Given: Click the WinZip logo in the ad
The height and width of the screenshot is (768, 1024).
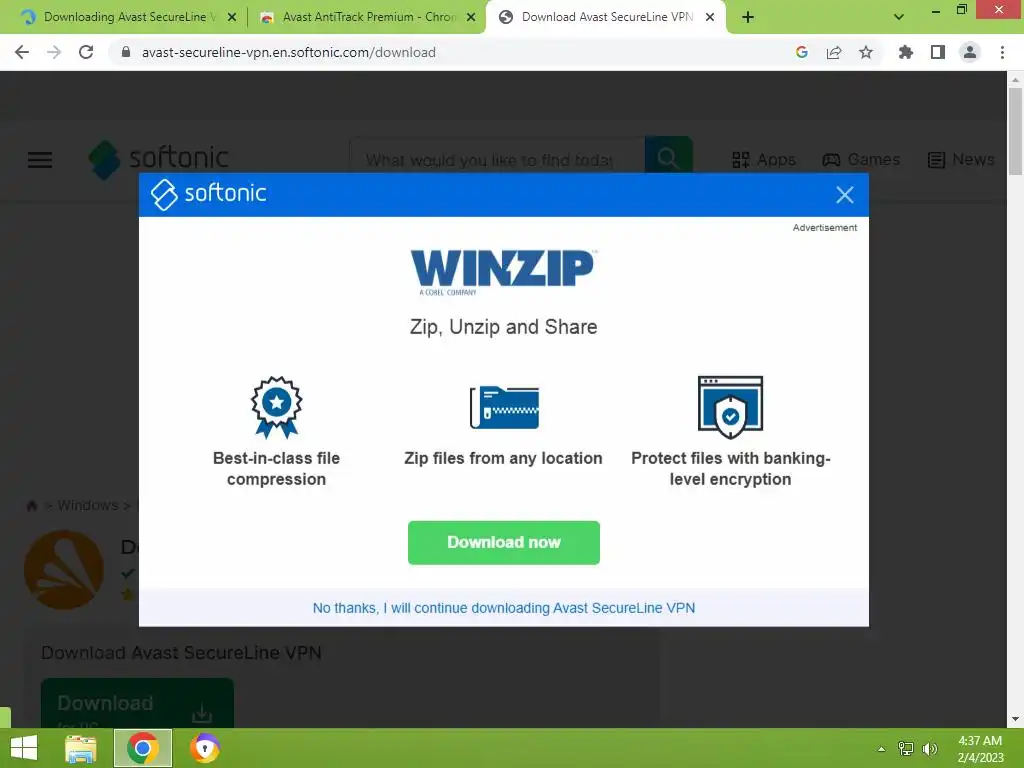Looking at the screenshot, I should pyautogui.click(x=503, y=272).
